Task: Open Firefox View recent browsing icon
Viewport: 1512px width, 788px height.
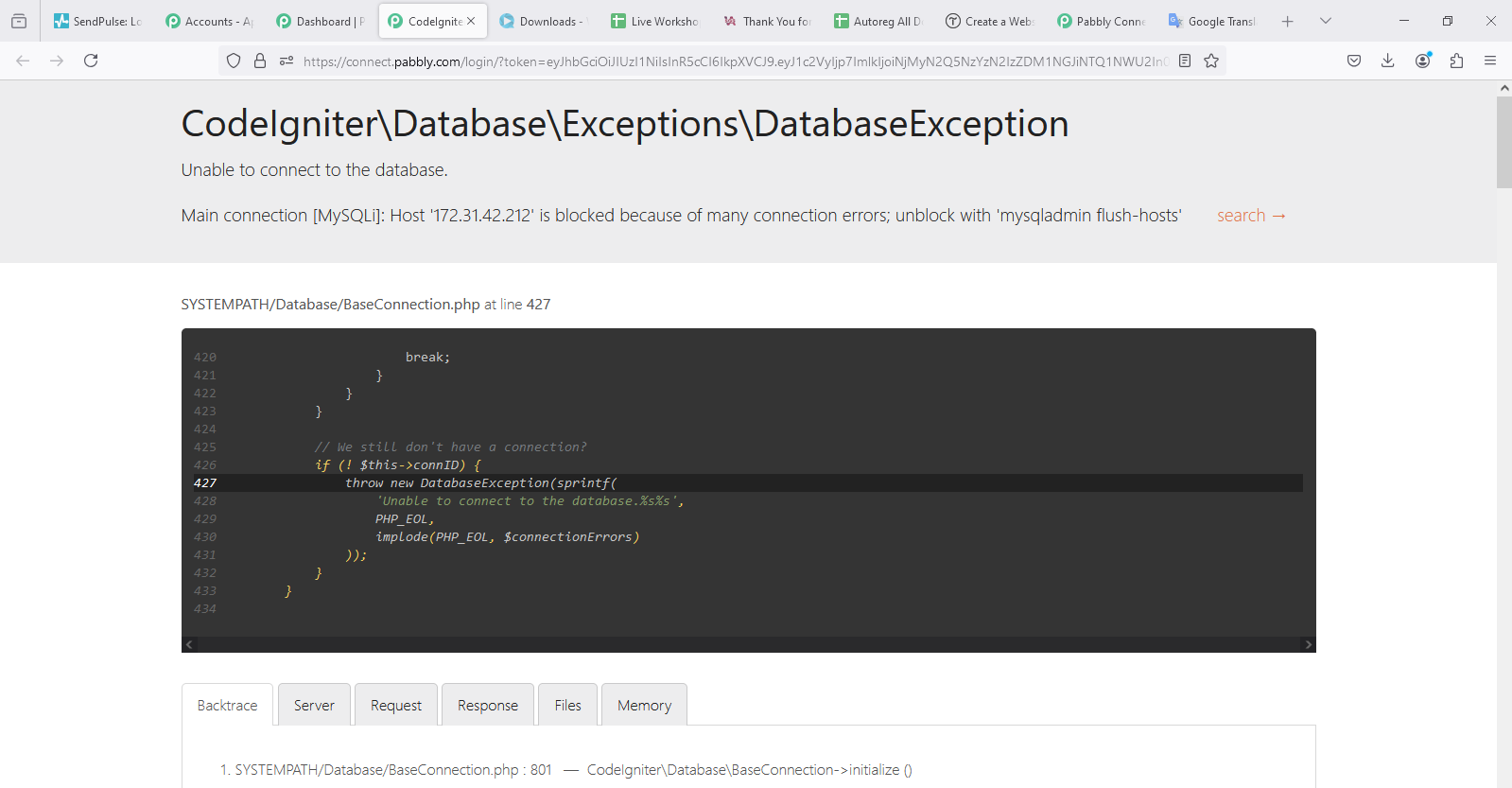Action: (x=19, y=21)
